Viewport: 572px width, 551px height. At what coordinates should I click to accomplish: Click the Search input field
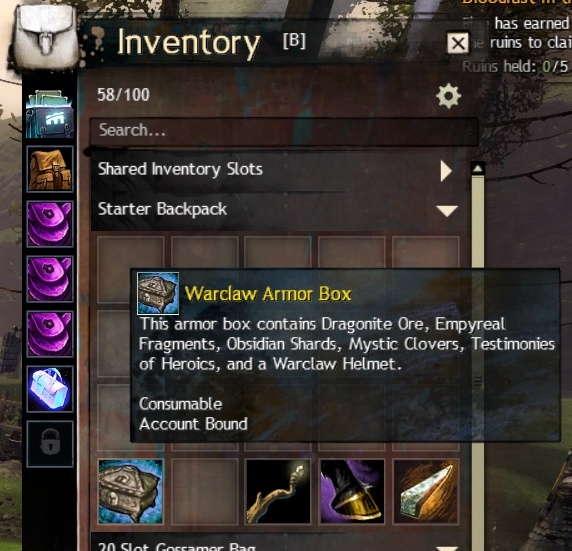coord(284,130)
